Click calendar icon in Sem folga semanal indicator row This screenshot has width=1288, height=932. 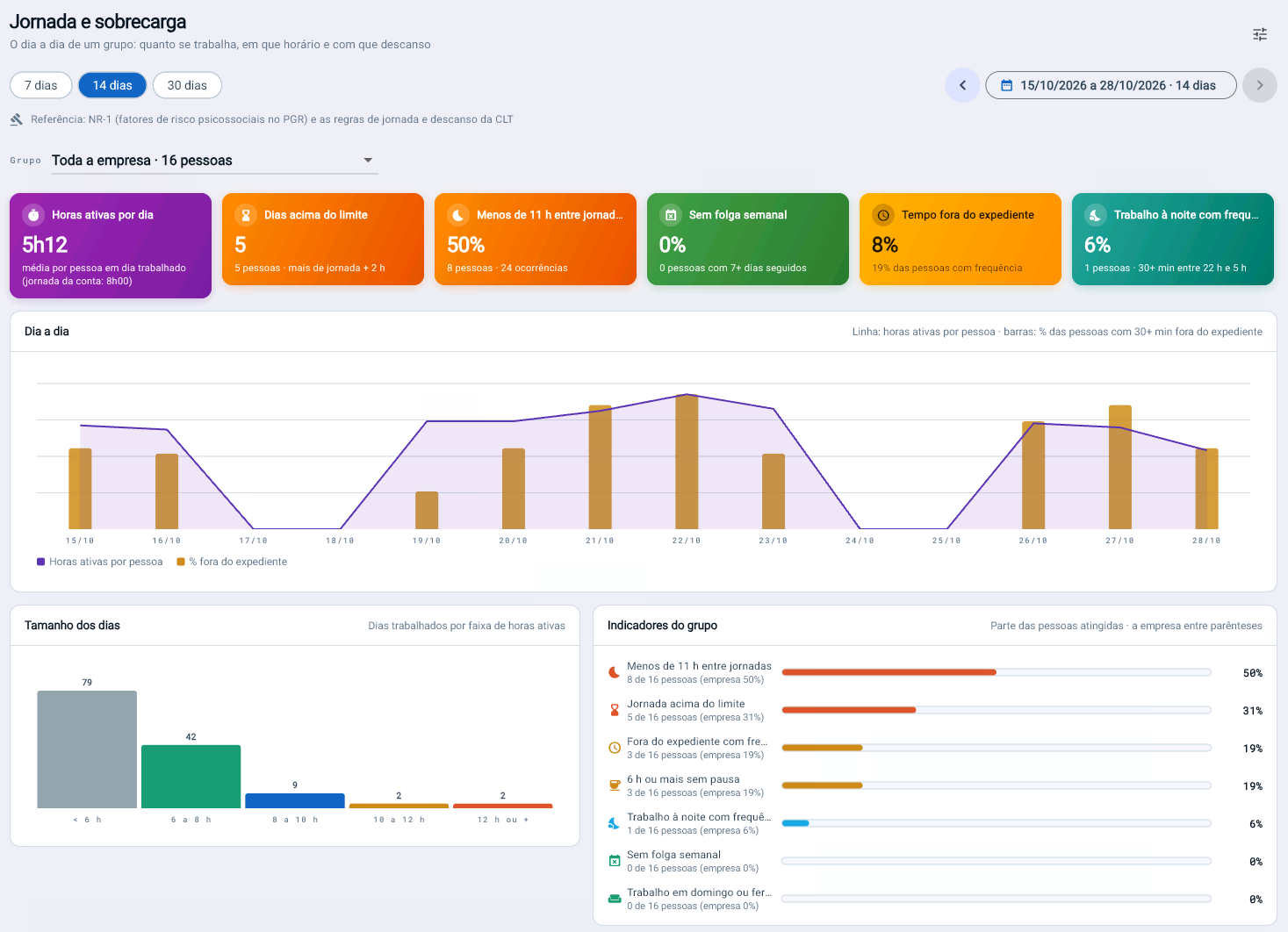click(x=615, y=862)
